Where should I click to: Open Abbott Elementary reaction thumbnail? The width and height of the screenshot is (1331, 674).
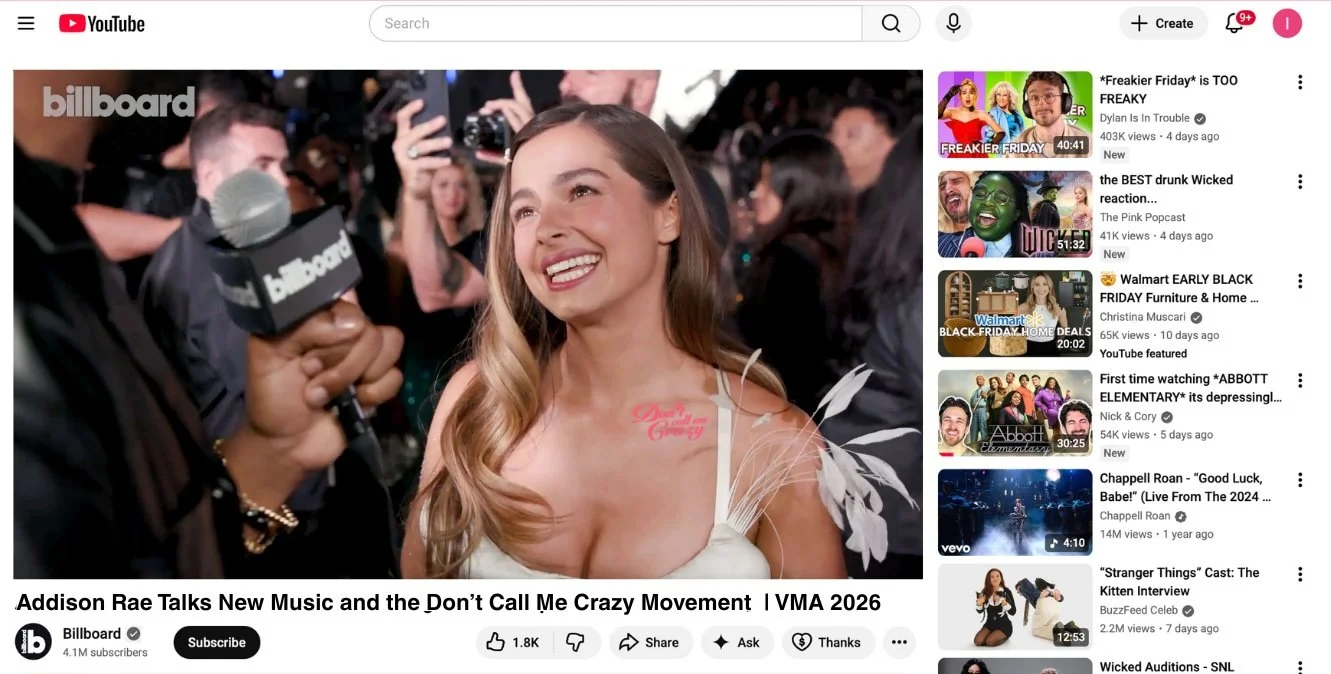click(x=1015, y=413)
